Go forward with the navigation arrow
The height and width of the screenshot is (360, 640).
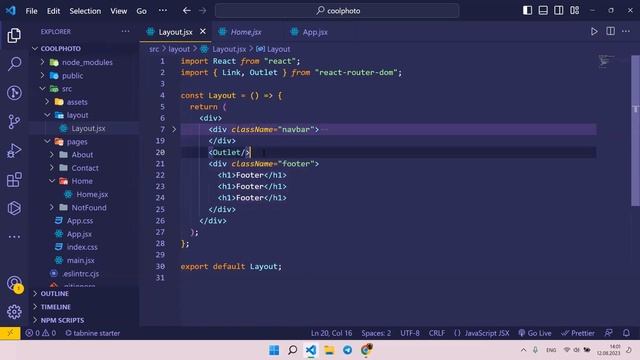[x=202, y=11]
